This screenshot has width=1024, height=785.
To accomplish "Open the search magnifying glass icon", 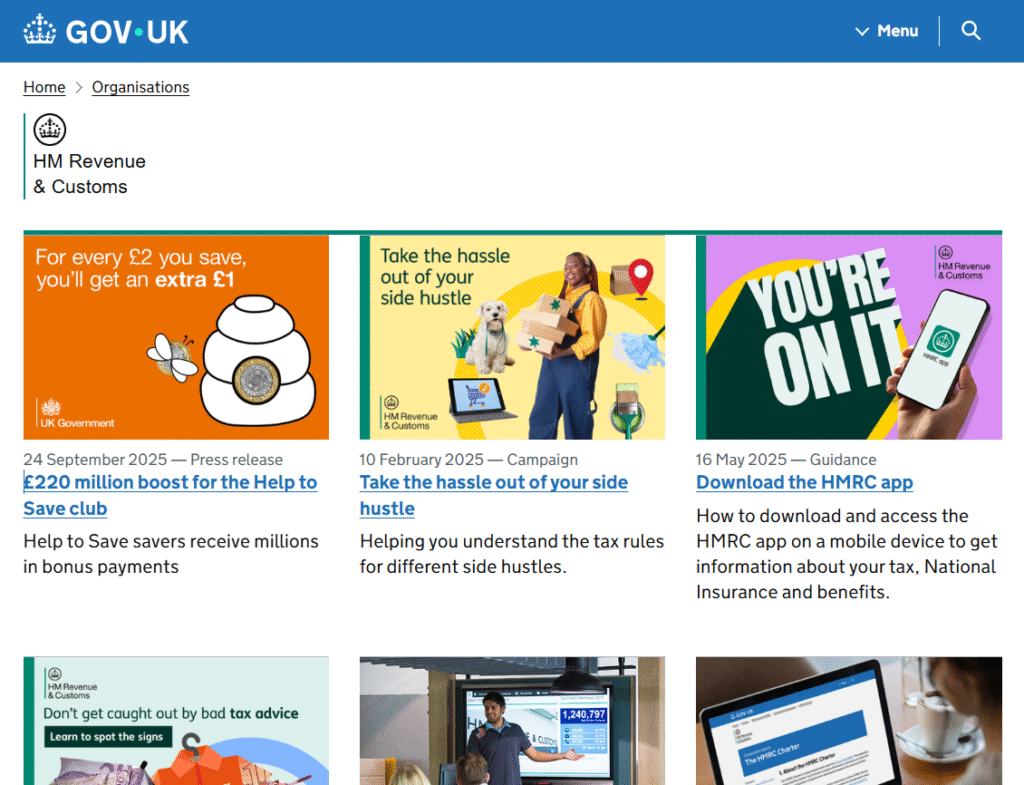I will click(x=970, y=31).
